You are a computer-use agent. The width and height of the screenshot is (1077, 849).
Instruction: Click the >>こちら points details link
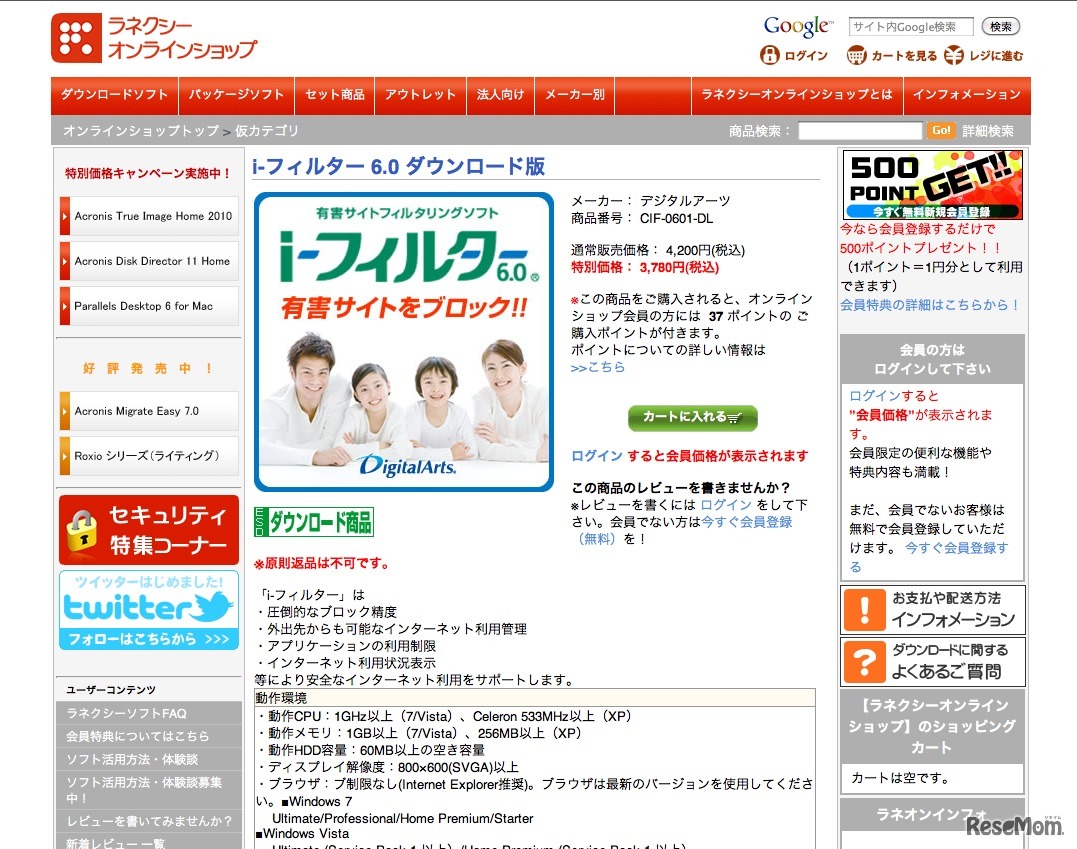[x=598, y=367]
